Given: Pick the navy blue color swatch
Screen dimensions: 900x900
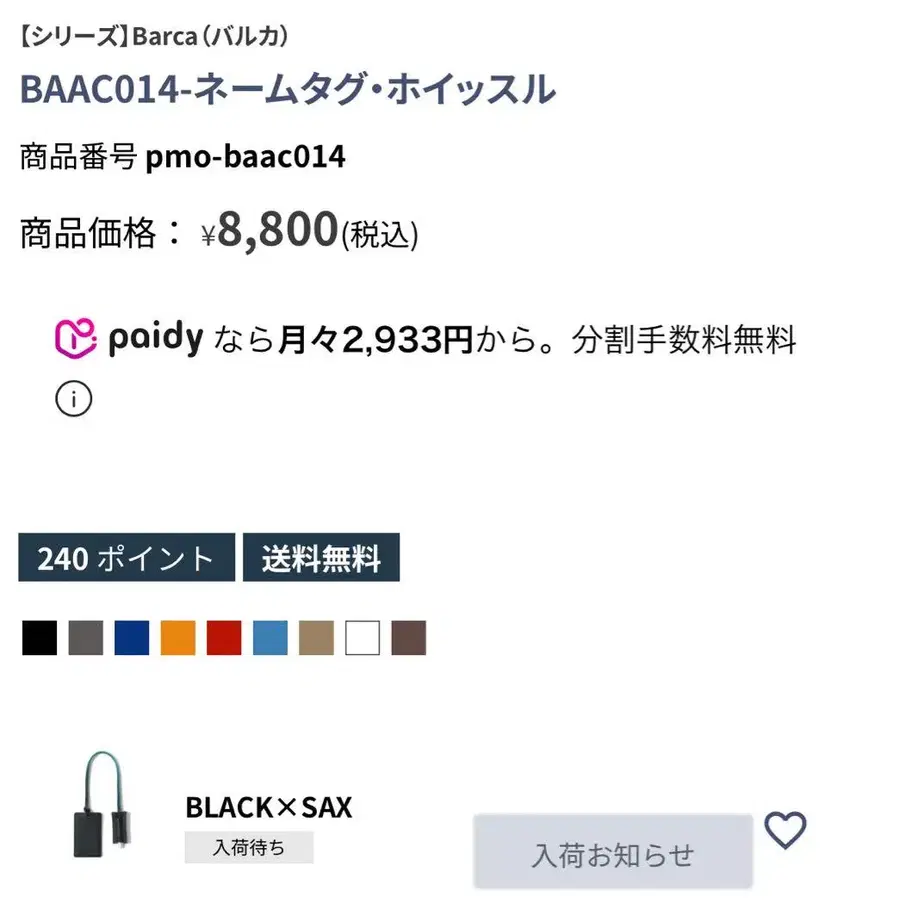Looking at the screenshot, I should [132, 638].
